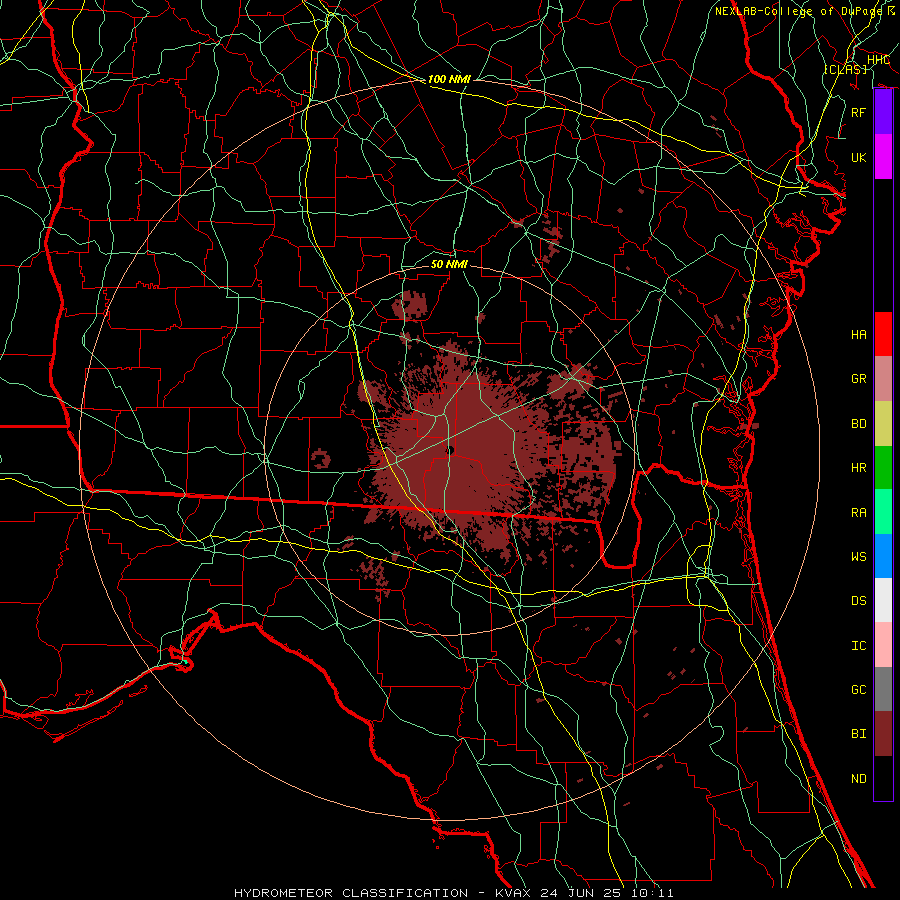Image resolution: width=900 pixels, height=900 pixels.
Task: Select the GR graupel color swatch
Action: 883,379
